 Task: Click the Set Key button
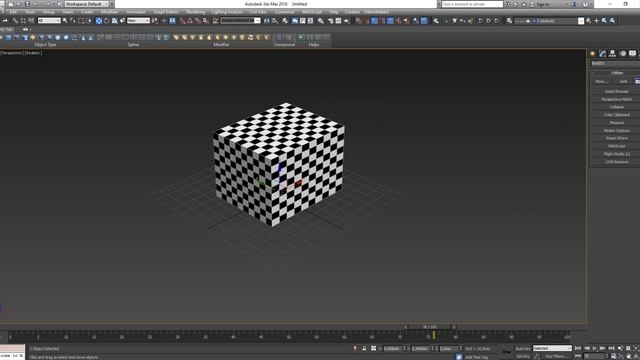pyautogui.click(x=523, y=356)
